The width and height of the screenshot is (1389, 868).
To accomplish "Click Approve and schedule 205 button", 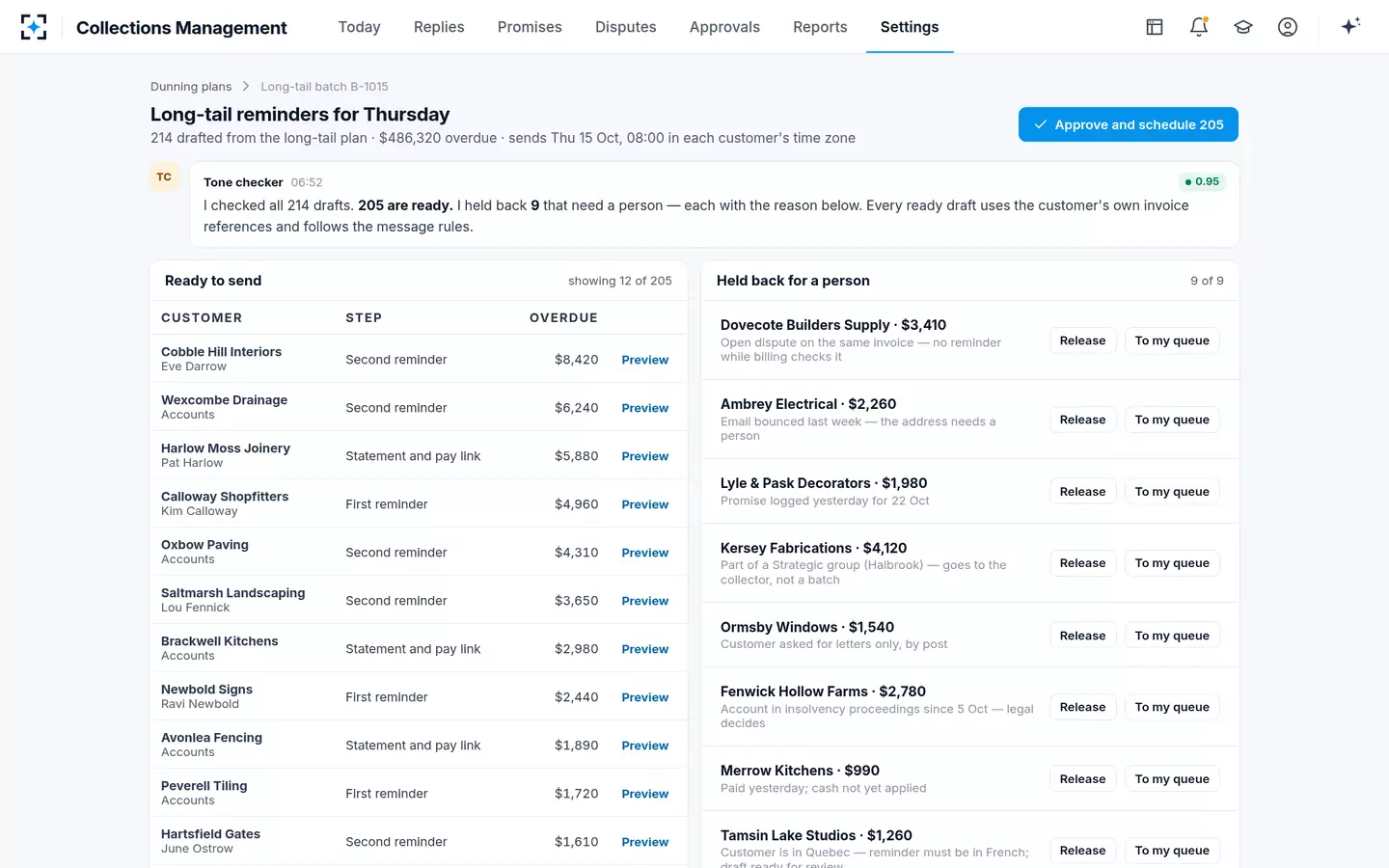I will click(1129, 124).
